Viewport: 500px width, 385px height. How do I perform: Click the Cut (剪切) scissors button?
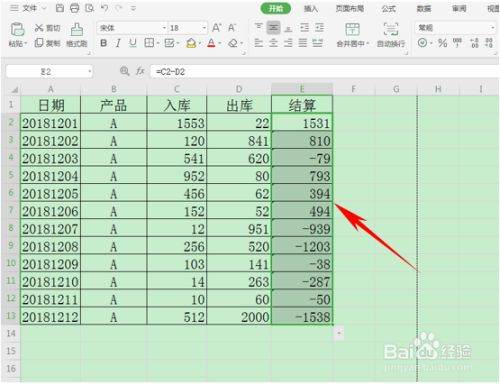(47, 28)
